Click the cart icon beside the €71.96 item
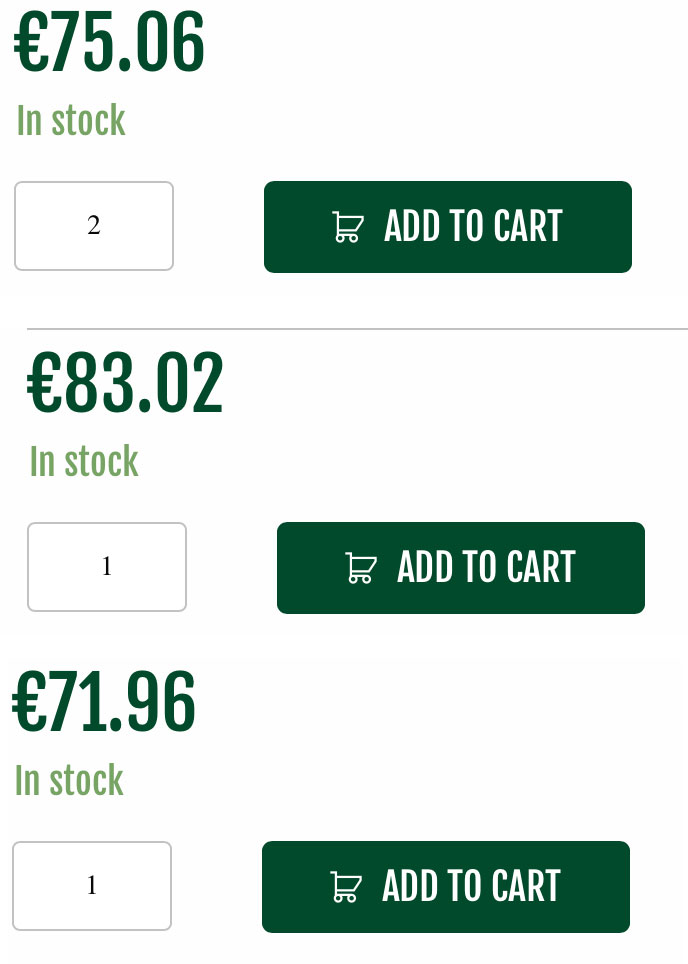Viewport: 688px width, 964px height. click(346, 887)
